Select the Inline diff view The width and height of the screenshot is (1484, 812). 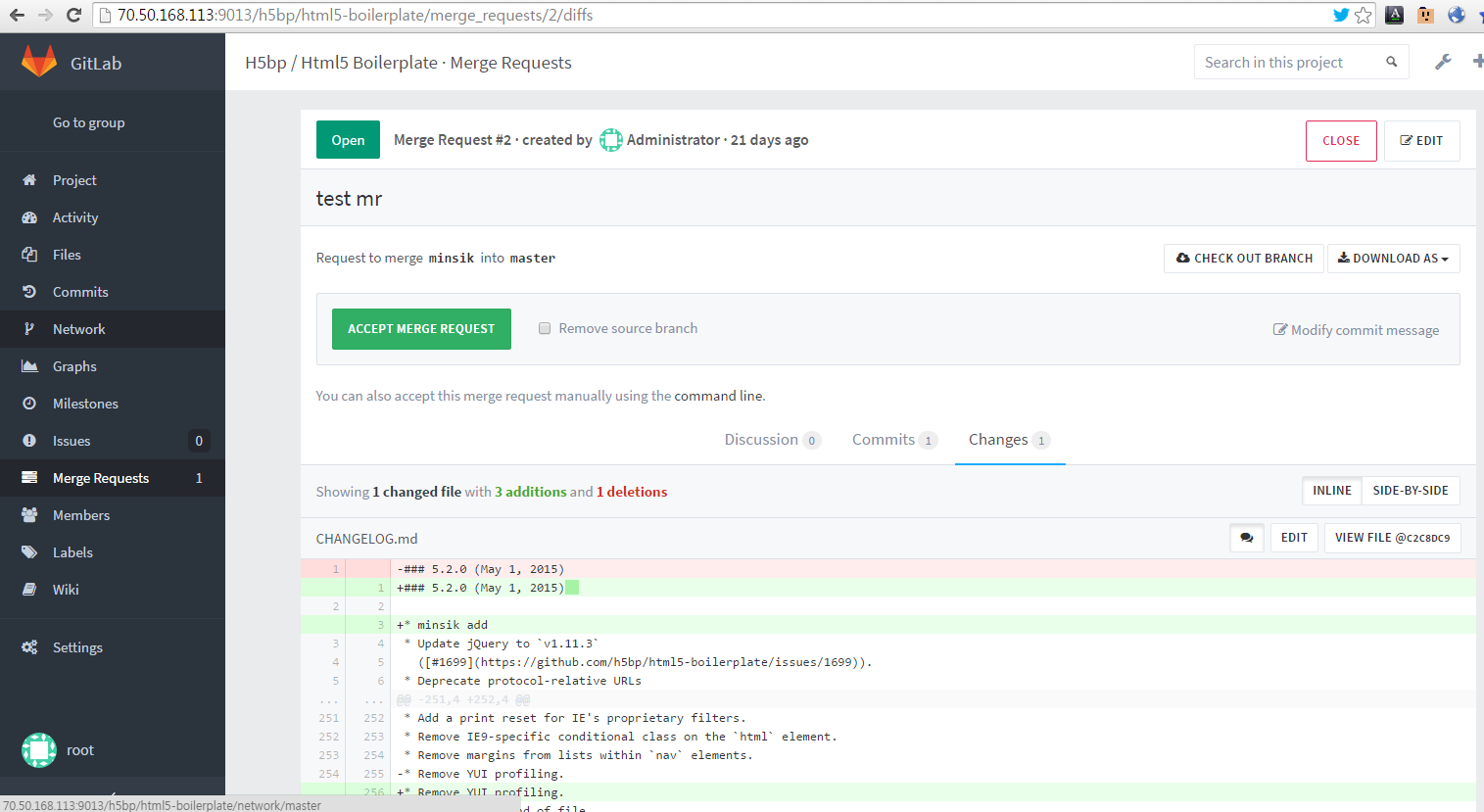(1331, 491)
